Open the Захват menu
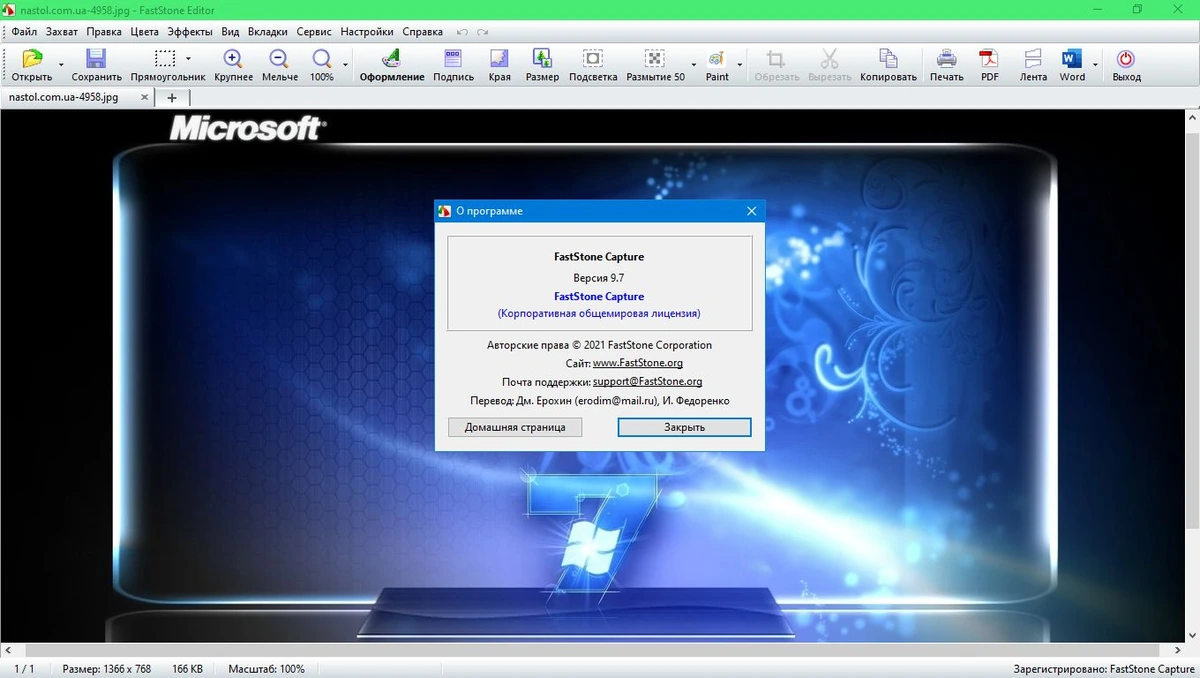Viewport: 1200px width, 678px height. (x=62, y=32)
